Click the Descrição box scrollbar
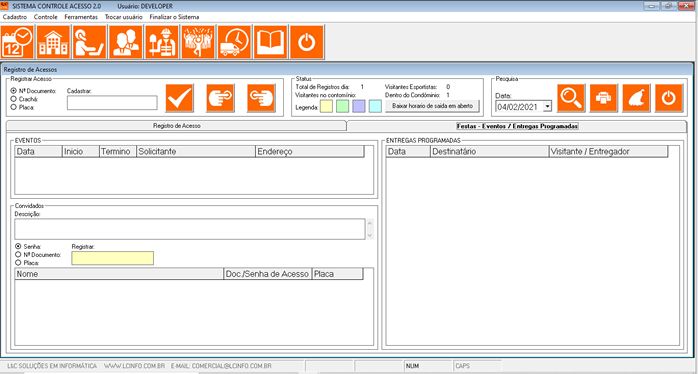This screenshot has height=374, width=698. tap(370, 229)
